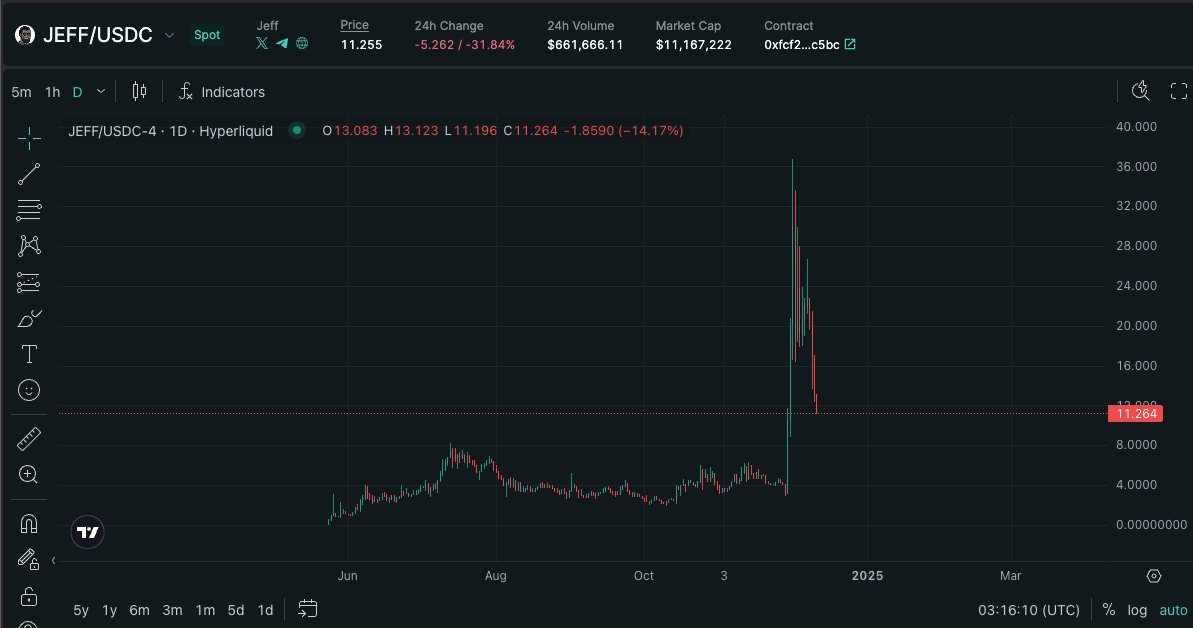Collapse the drawing toolbar arrow
Screen dimensions: 1193x628
point(53,560)
